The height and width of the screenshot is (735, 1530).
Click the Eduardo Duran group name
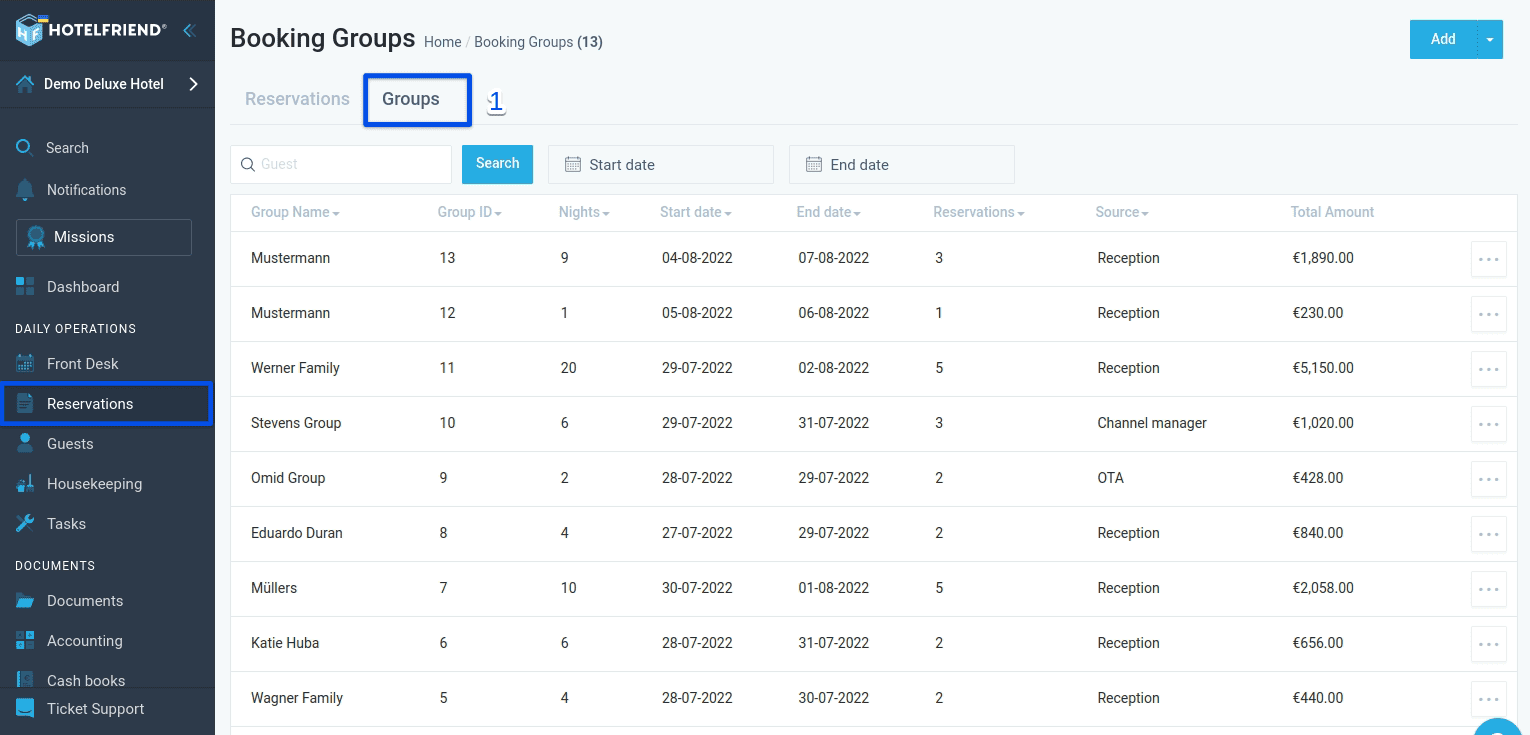tap(297, 533)
